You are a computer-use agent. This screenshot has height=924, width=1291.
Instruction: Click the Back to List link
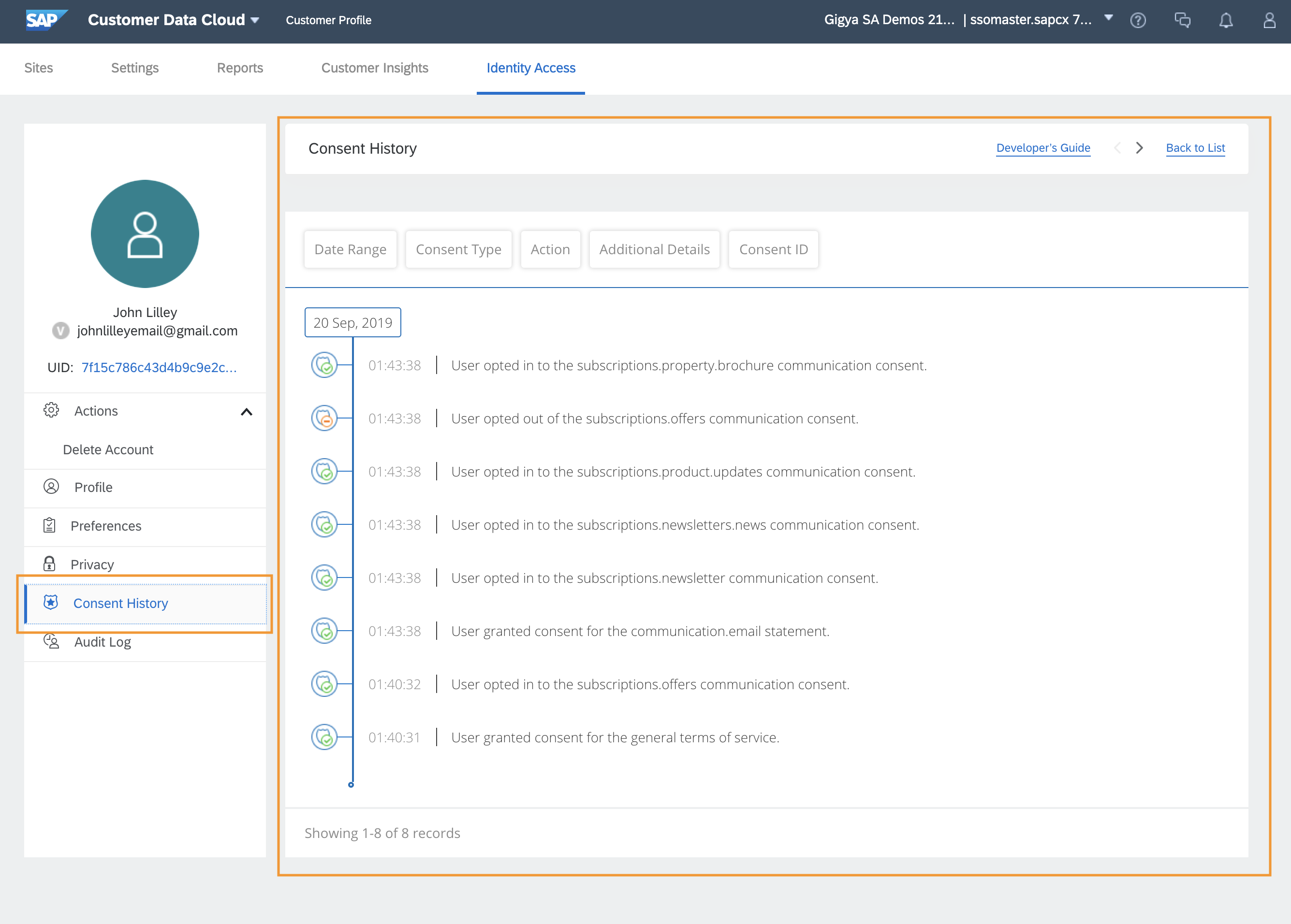(1195, 148)
